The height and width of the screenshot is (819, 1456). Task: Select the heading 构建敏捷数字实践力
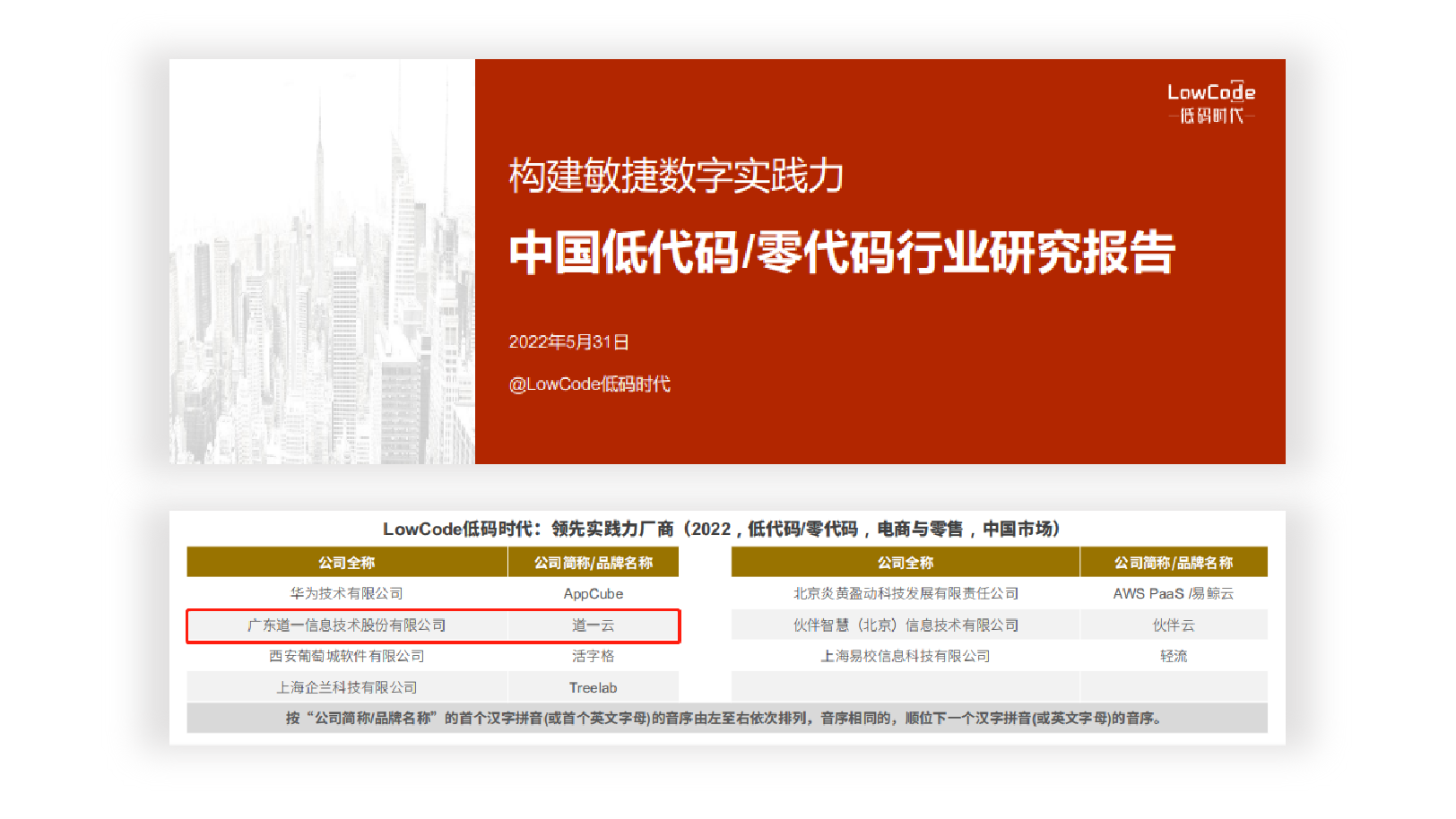pos(677,175)
